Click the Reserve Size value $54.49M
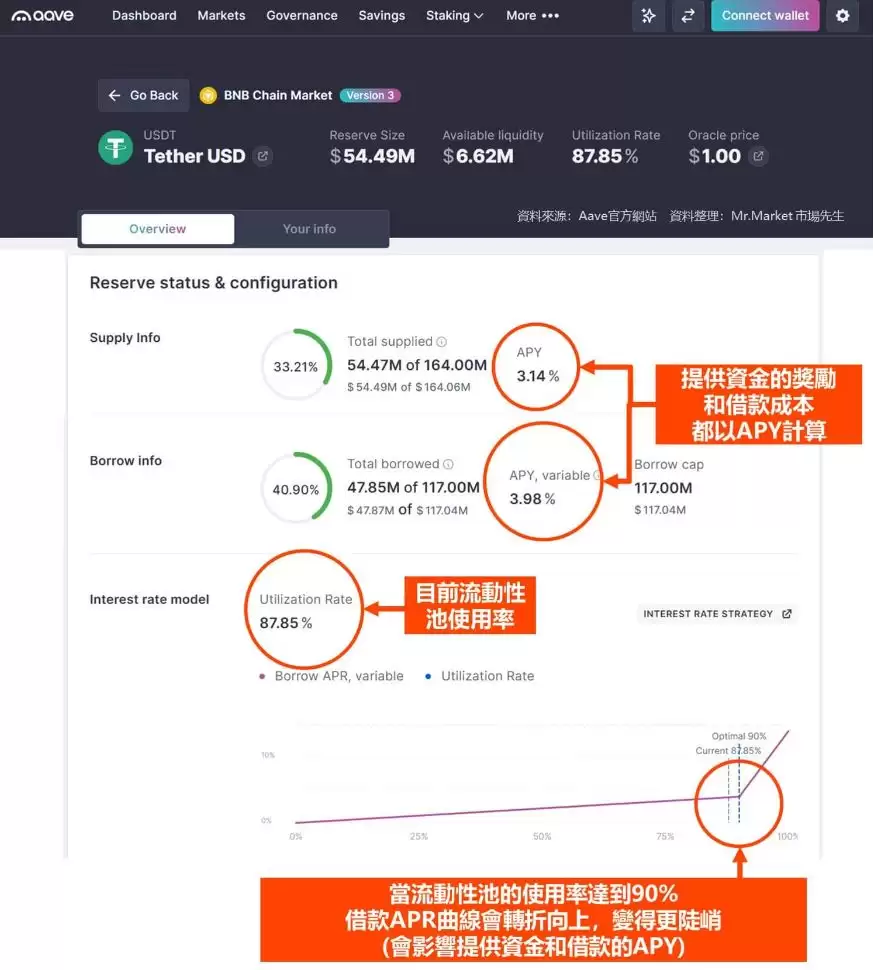Image resolution: width=873 pixels, height=970 pixels. [372, 156]
